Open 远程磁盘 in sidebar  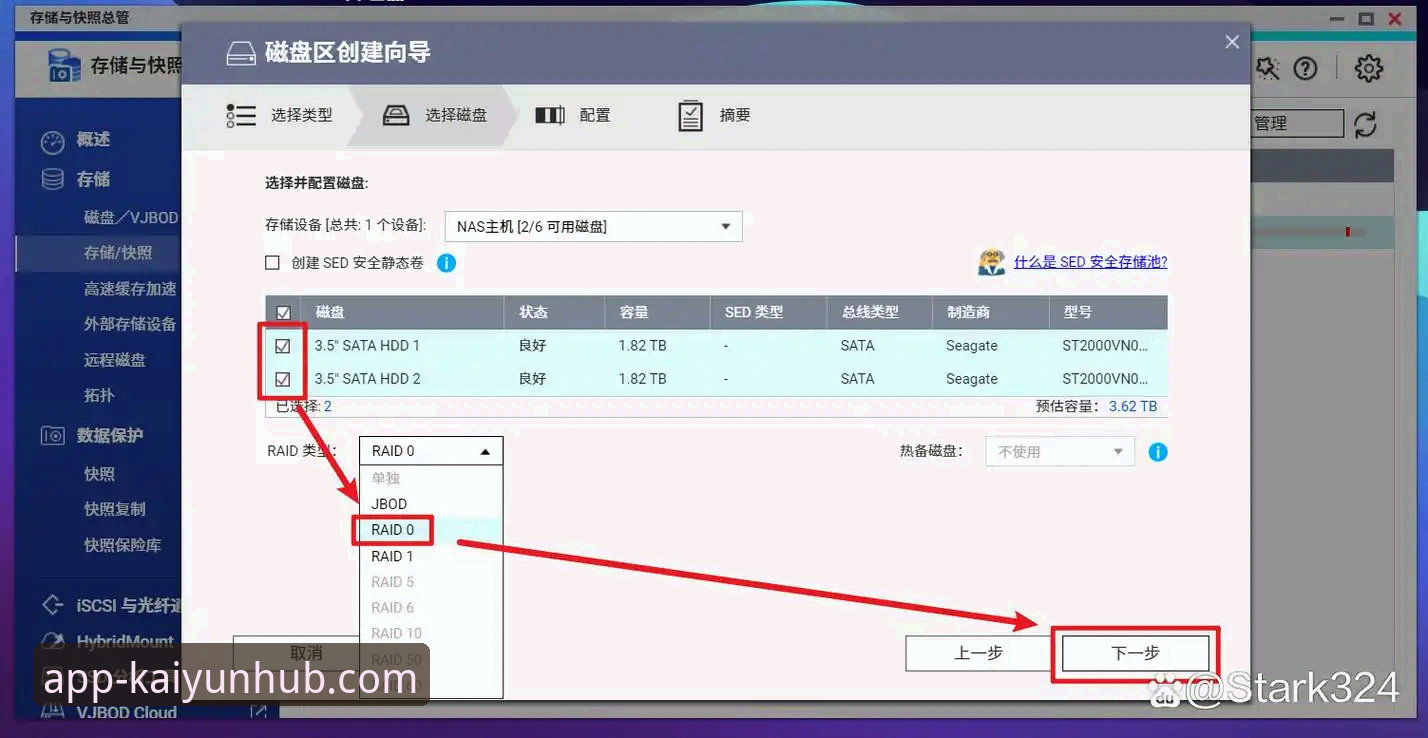point(115,360)
